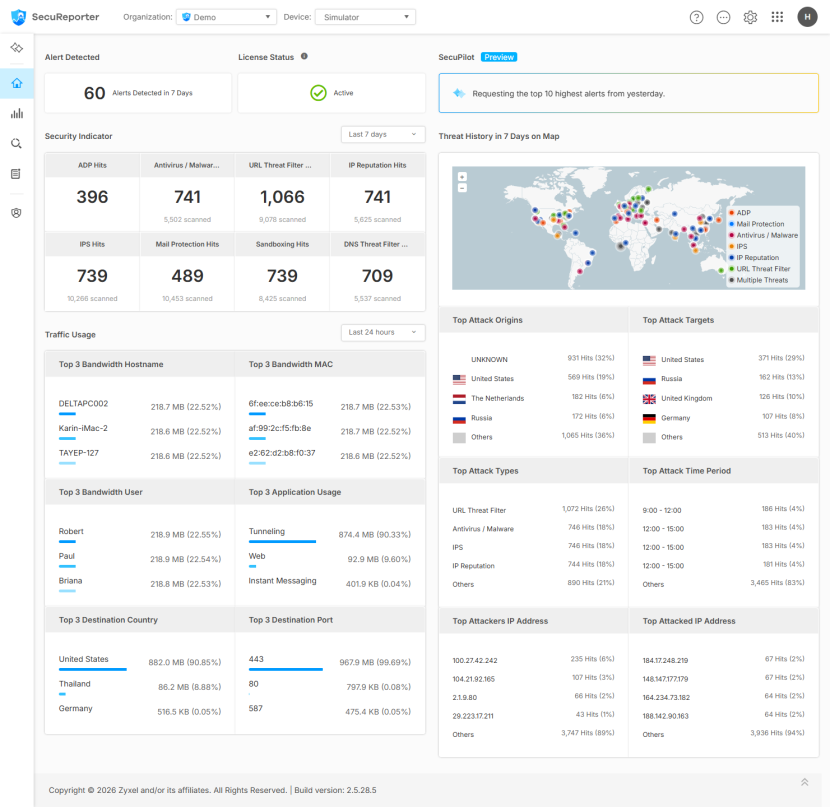Toggle the URL Threat Filter legend entry

pos(759,269)
